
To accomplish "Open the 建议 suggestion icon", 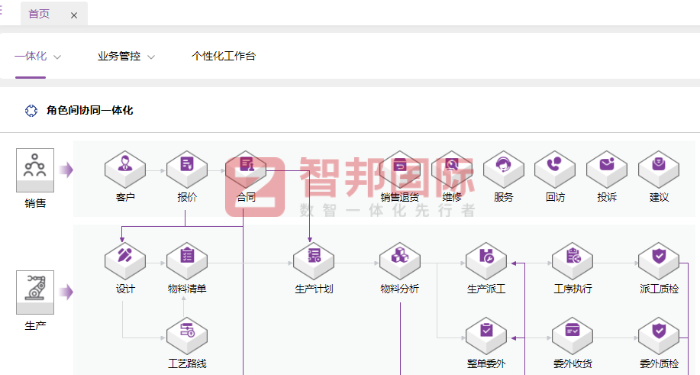I will (x=658, y=169).
